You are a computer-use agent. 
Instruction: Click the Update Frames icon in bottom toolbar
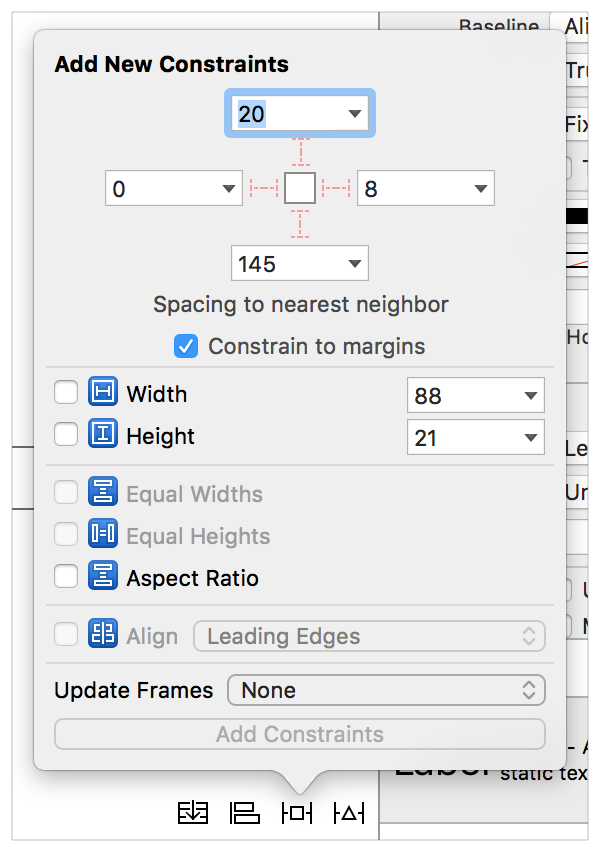click(x=193, y=814)
